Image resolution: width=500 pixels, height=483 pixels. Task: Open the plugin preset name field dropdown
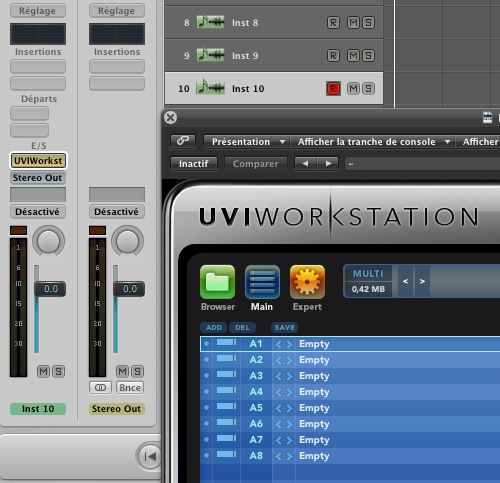422,164
